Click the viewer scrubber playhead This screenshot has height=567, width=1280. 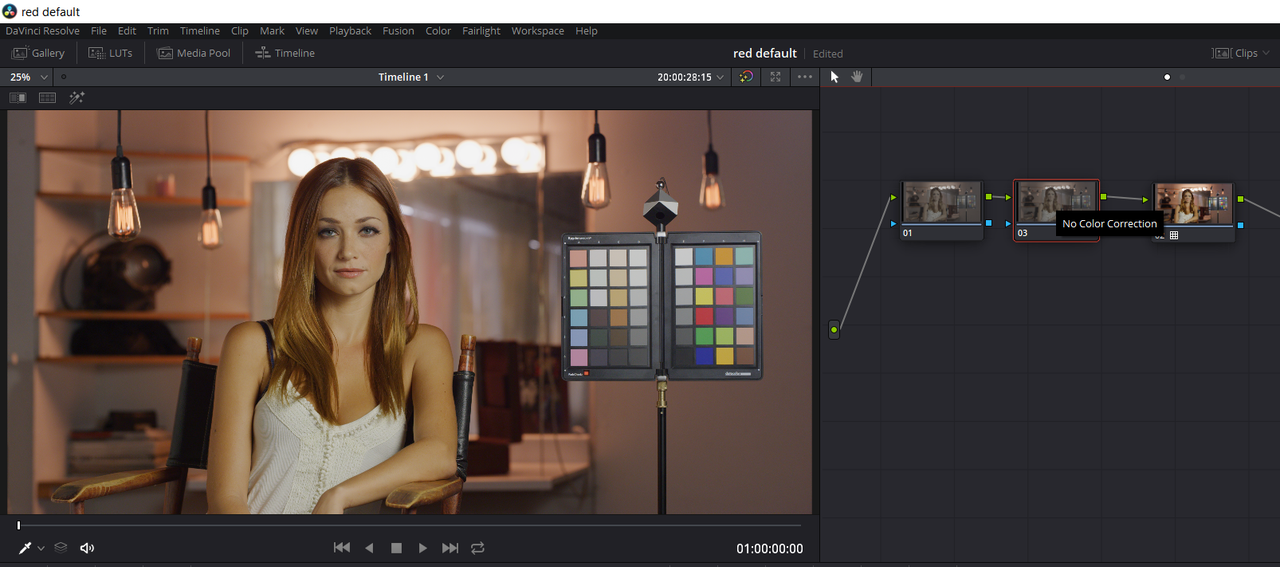[x=18, y=525]
